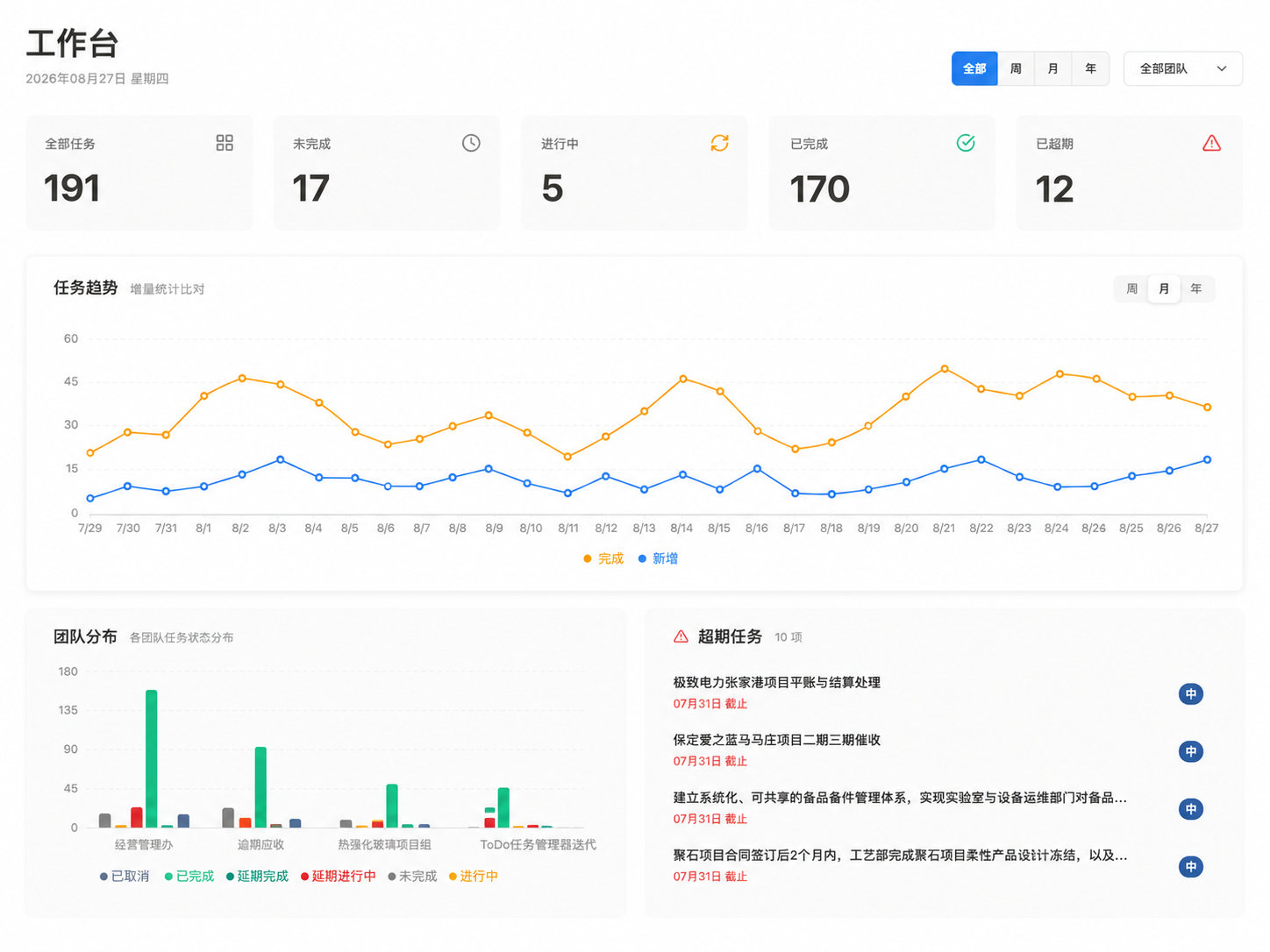The height and width of the screenshot is (952, 1270).
Task: Click the 8/27 point on 新增 line
Action: pos(1207,459)
